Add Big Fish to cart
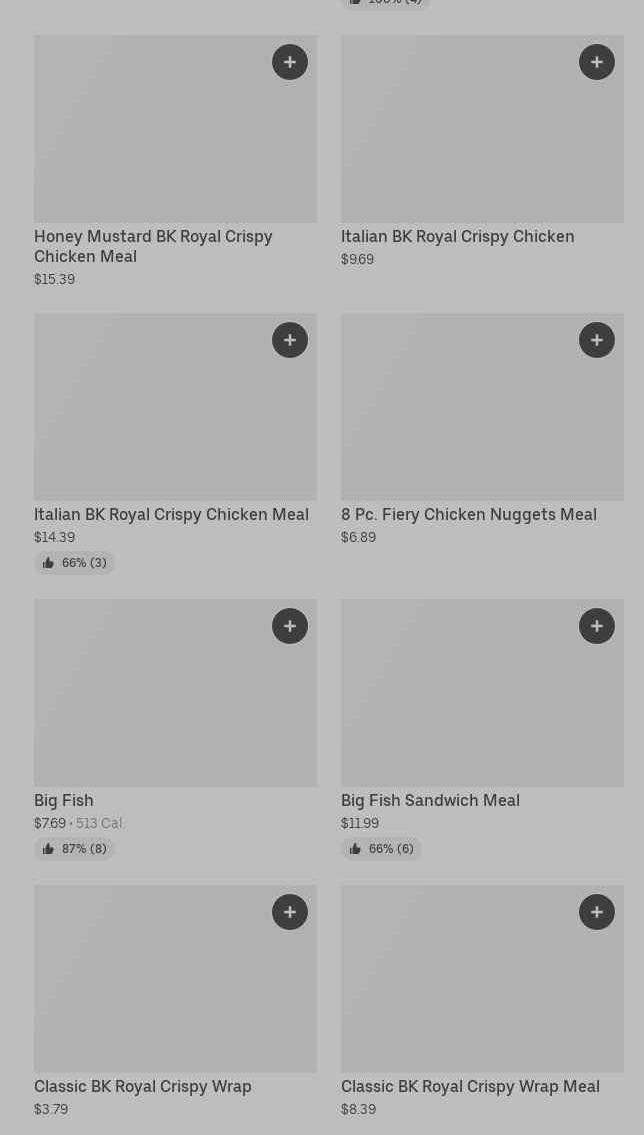 290,626
